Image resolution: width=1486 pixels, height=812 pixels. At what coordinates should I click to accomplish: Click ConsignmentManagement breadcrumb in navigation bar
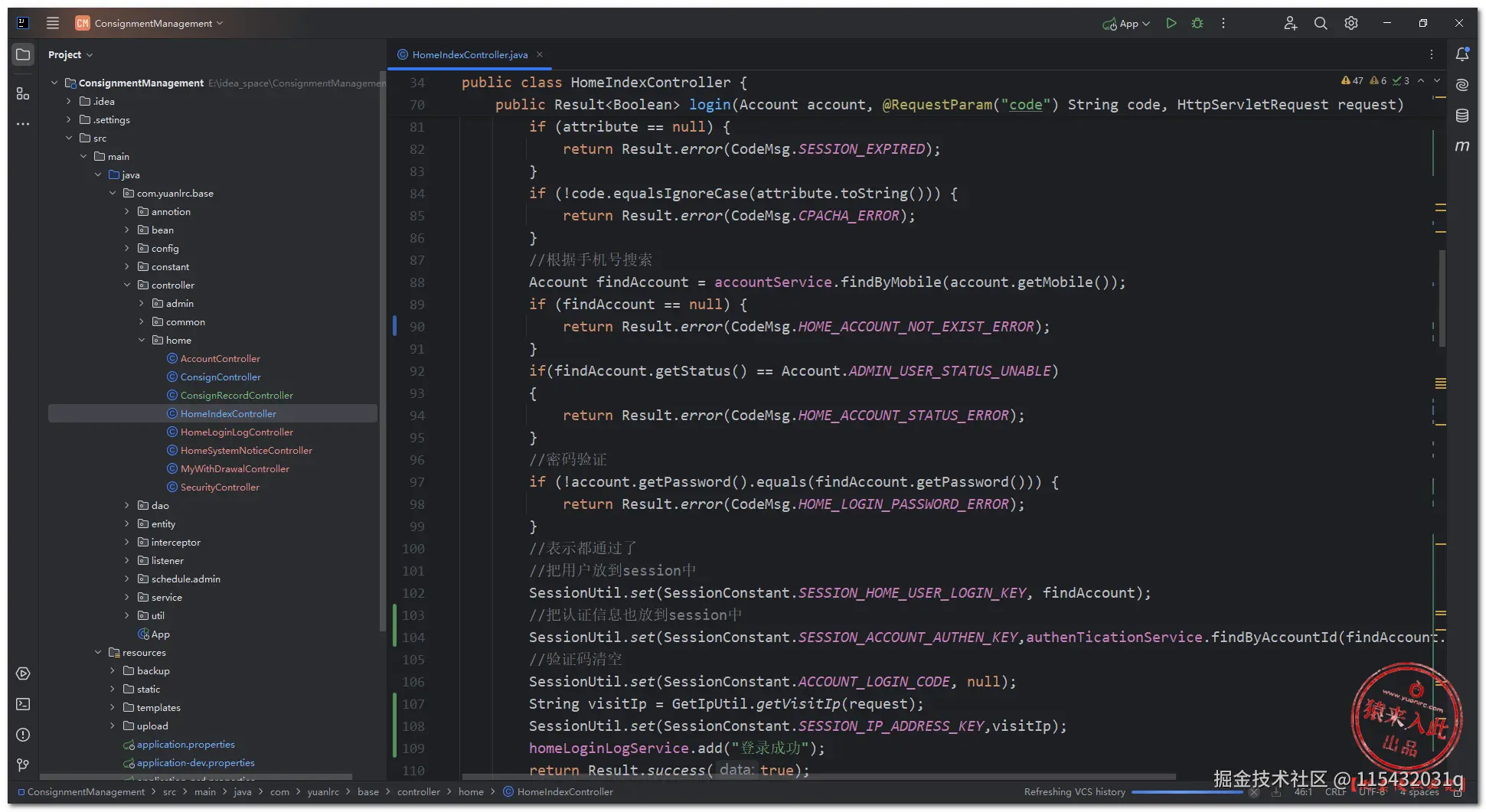pyautogui.click(x=86, y=792)
